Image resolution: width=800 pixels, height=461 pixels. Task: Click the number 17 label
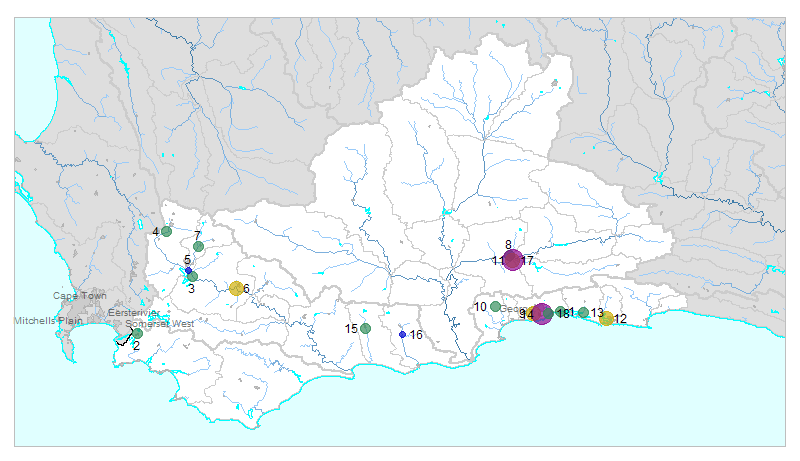click(528, 261)
